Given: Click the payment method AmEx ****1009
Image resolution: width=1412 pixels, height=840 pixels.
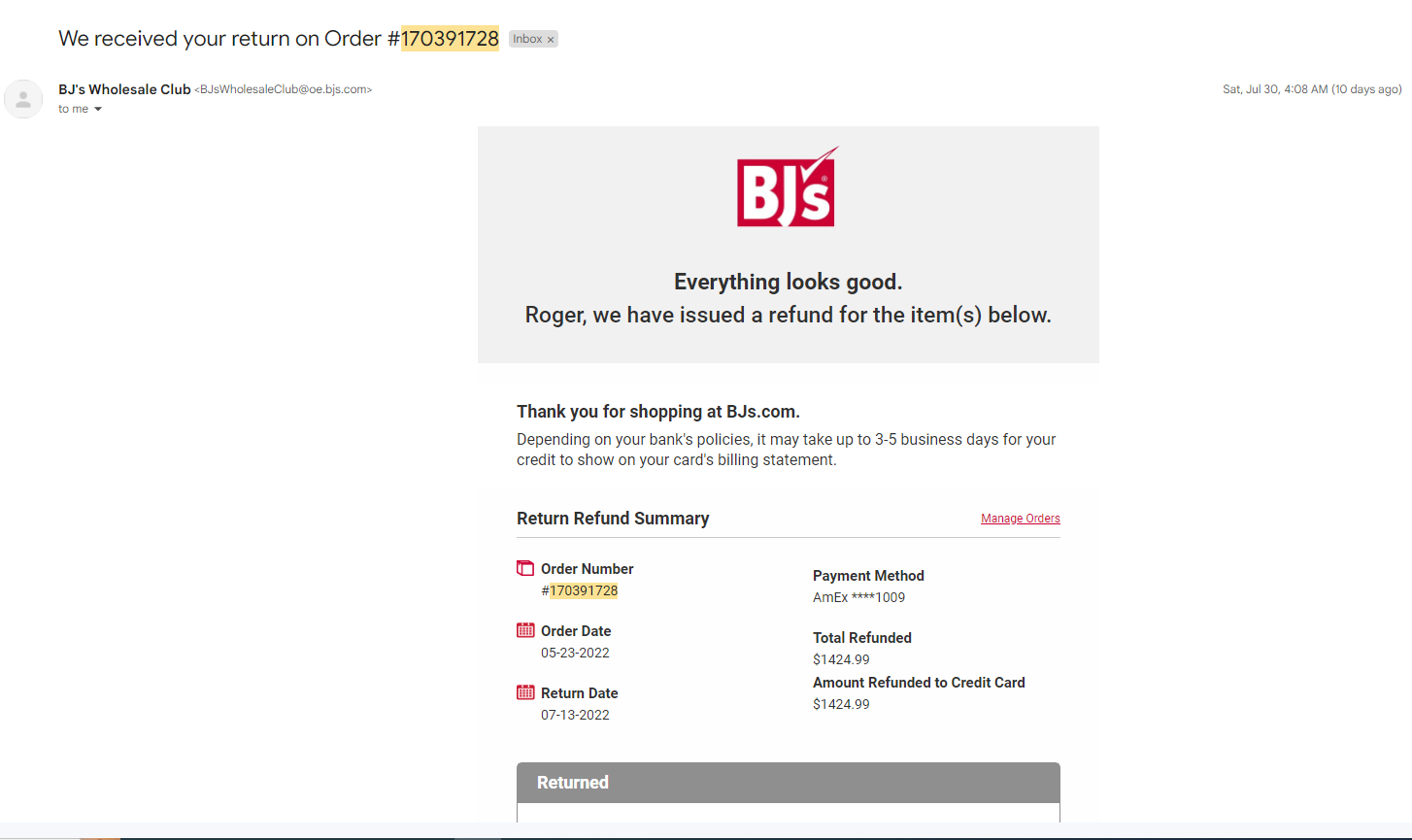Looking at the screenshot, I should coord(858,597).
